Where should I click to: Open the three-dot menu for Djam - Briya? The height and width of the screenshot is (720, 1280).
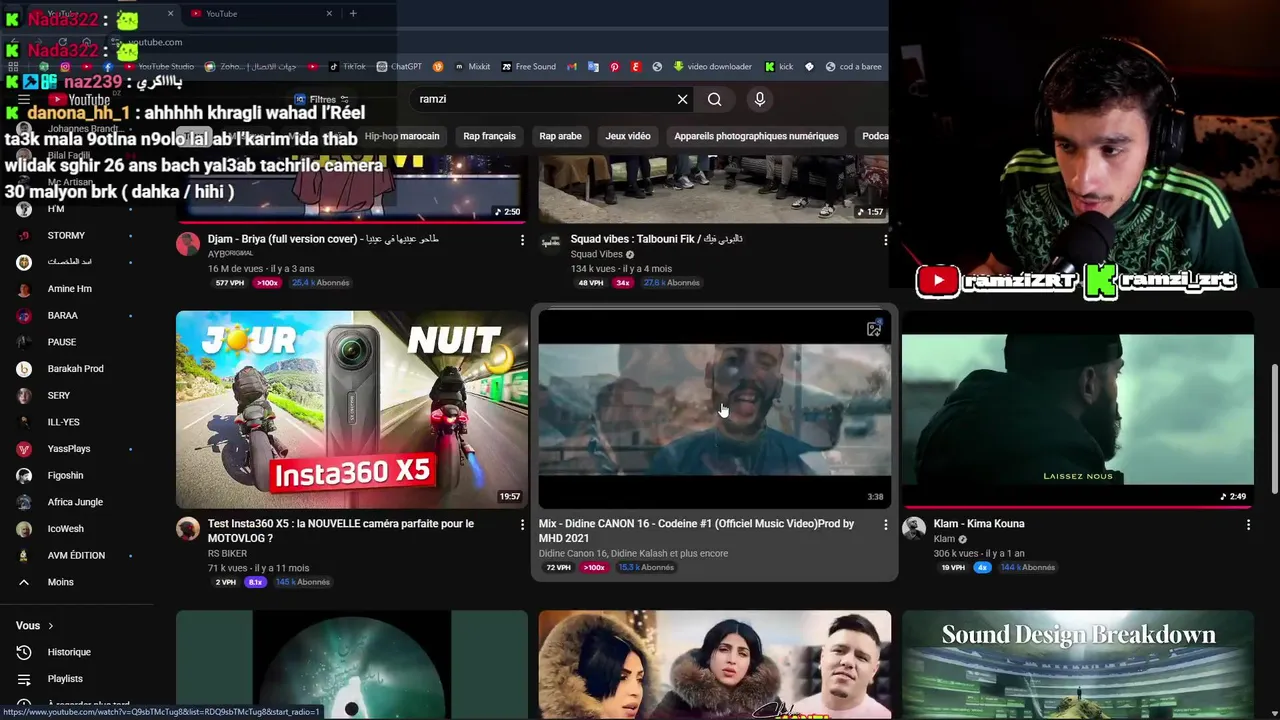(x=522, y=240)
